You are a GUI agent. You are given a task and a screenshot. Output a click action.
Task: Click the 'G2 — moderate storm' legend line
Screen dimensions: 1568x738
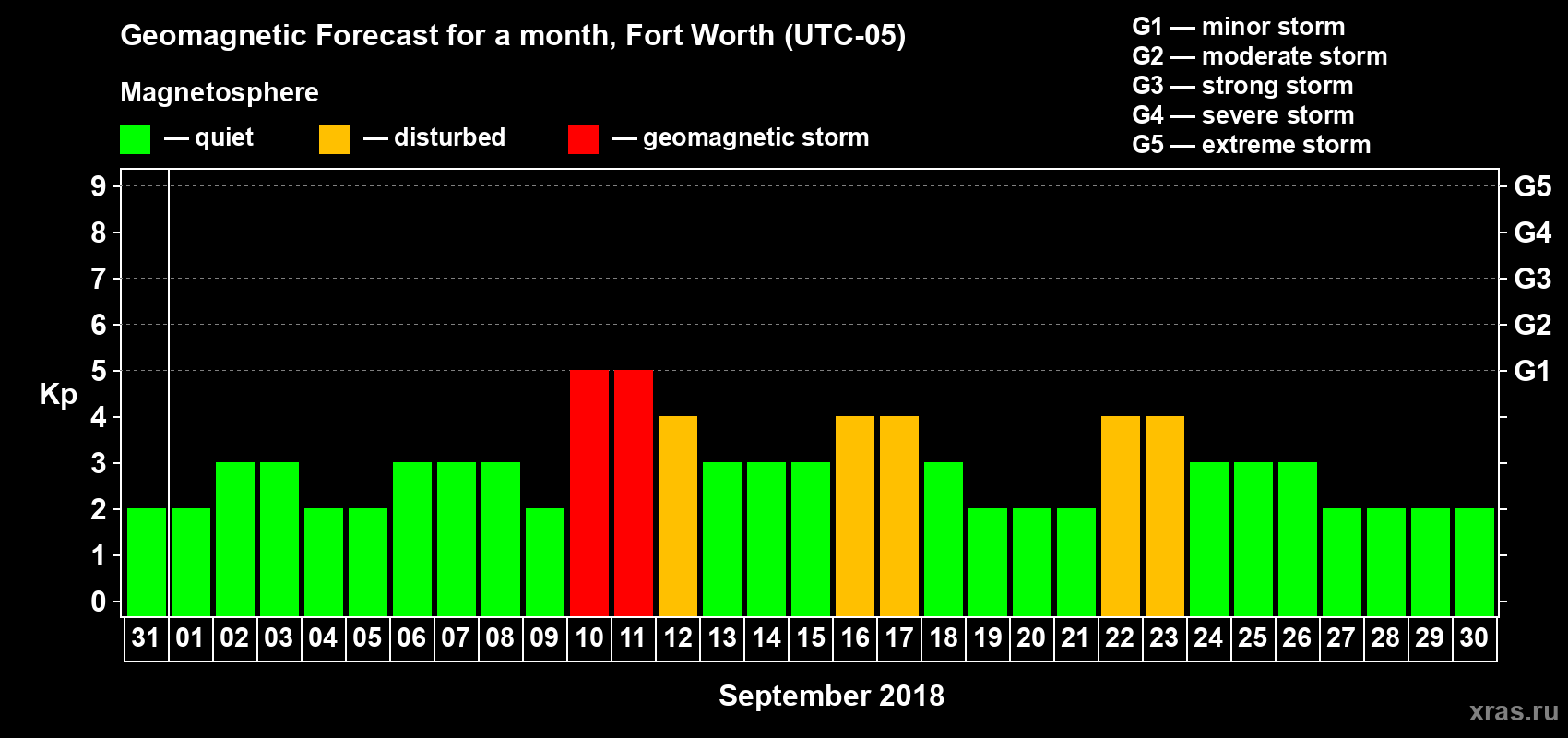click(x=1260, y=56)
